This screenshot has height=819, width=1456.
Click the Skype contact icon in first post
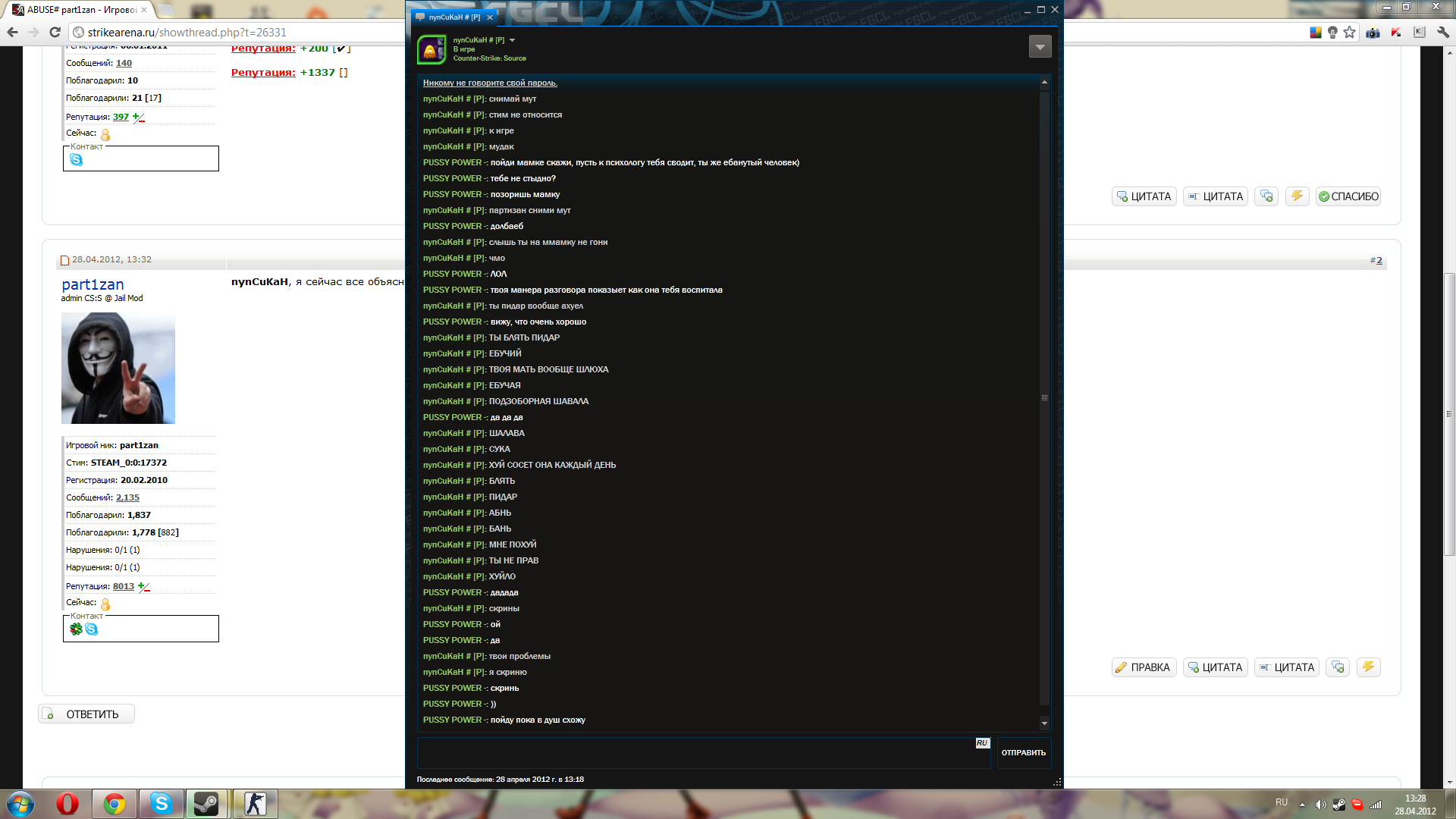(76, 159)
